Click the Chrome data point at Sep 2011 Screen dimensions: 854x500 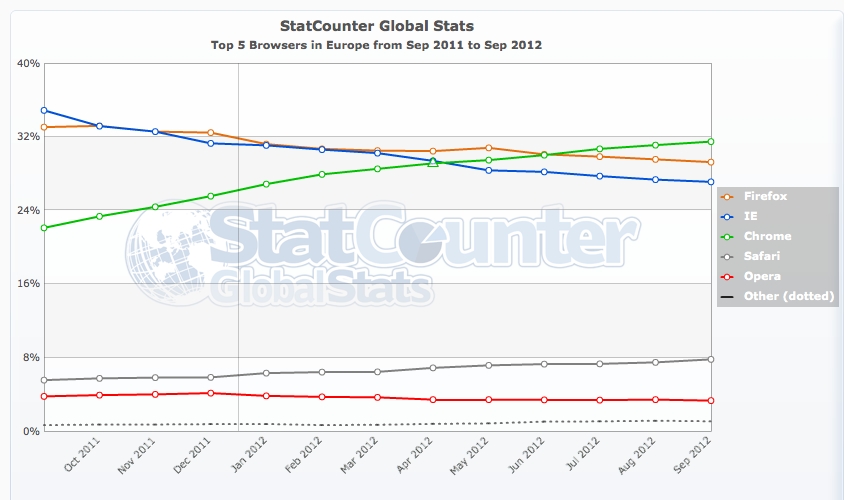[43, 228]
